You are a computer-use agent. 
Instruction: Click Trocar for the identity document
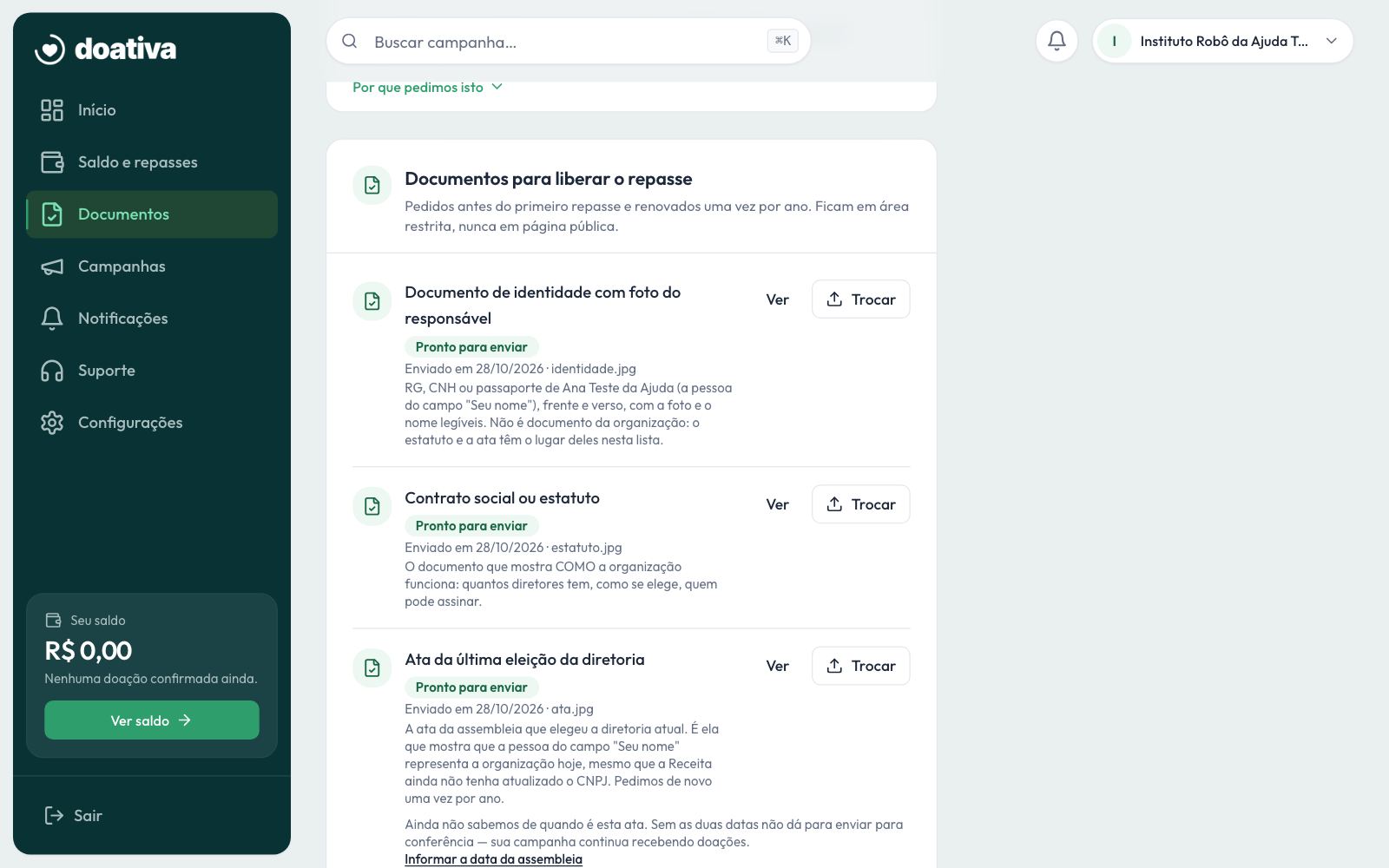coord(860,299)
